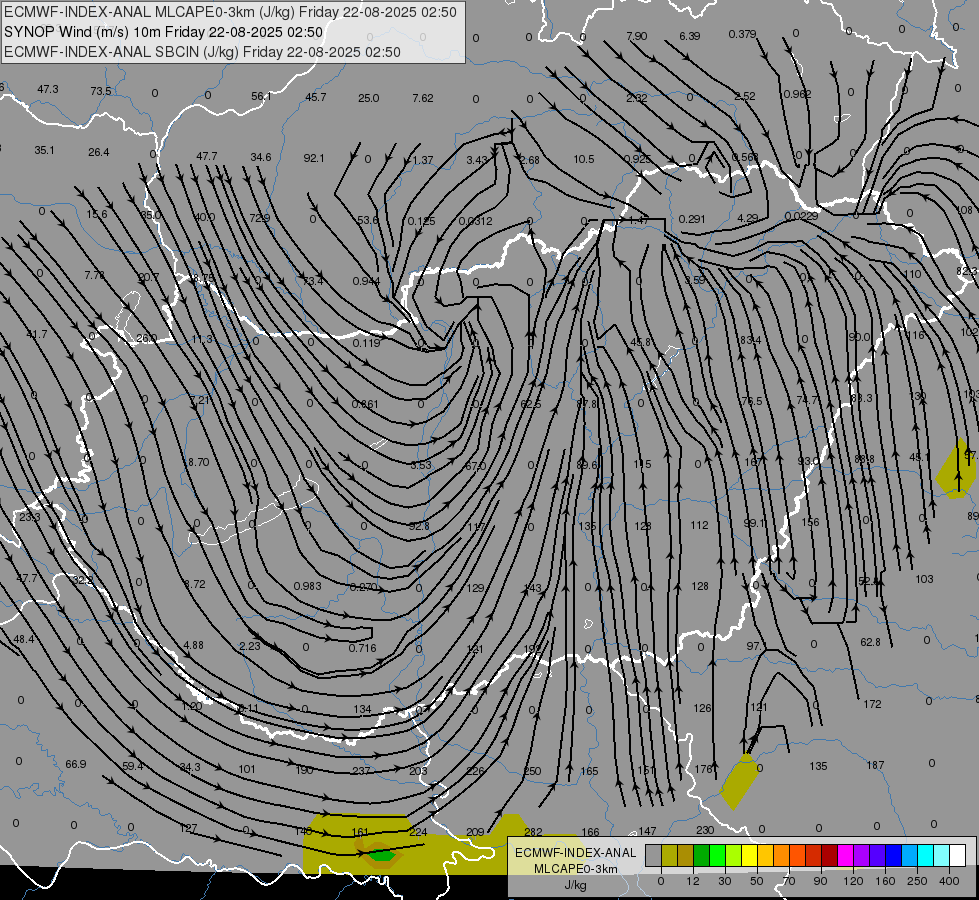Click the map value '62.8'
The height and width of the screenshot is (900, 979).
pyautogui.click(x=870, y=642)
